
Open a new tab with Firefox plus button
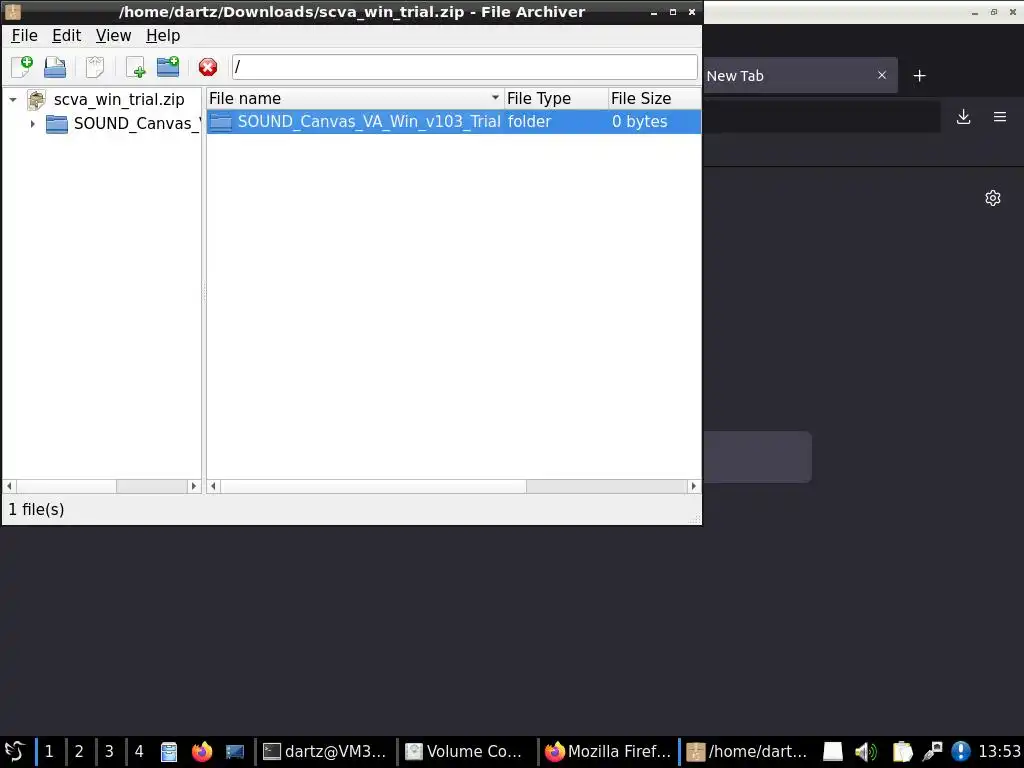pos(920,76)
